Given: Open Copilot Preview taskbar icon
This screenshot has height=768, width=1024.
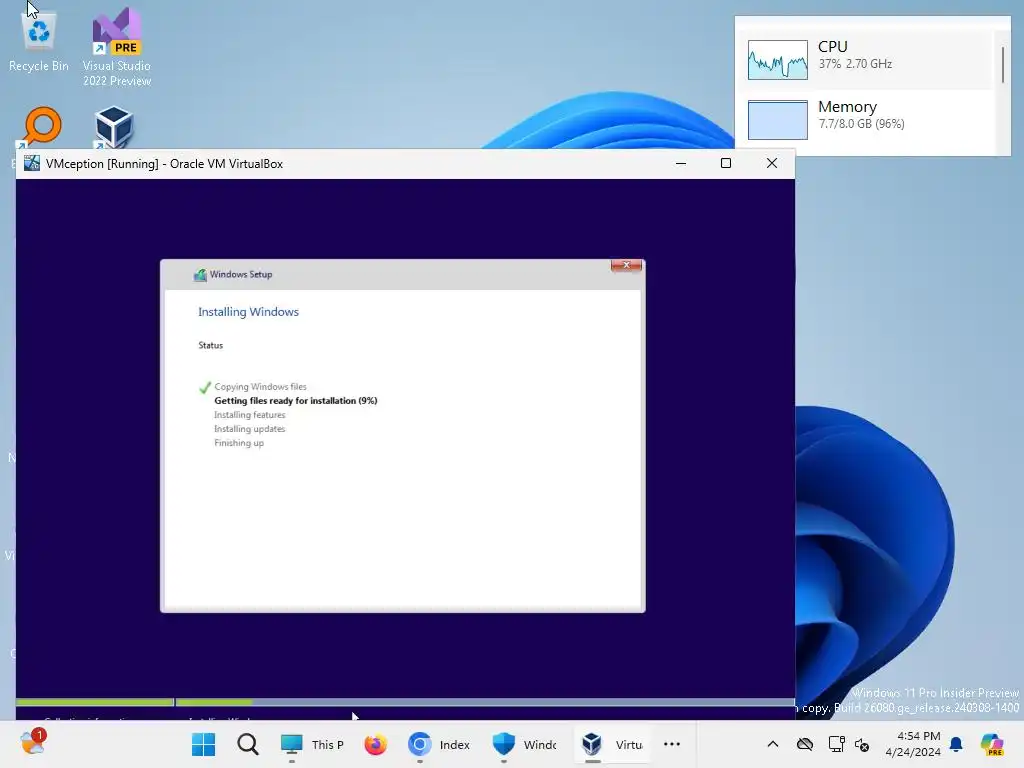Looking at the screenshot, I should click(x=992, y=744).
